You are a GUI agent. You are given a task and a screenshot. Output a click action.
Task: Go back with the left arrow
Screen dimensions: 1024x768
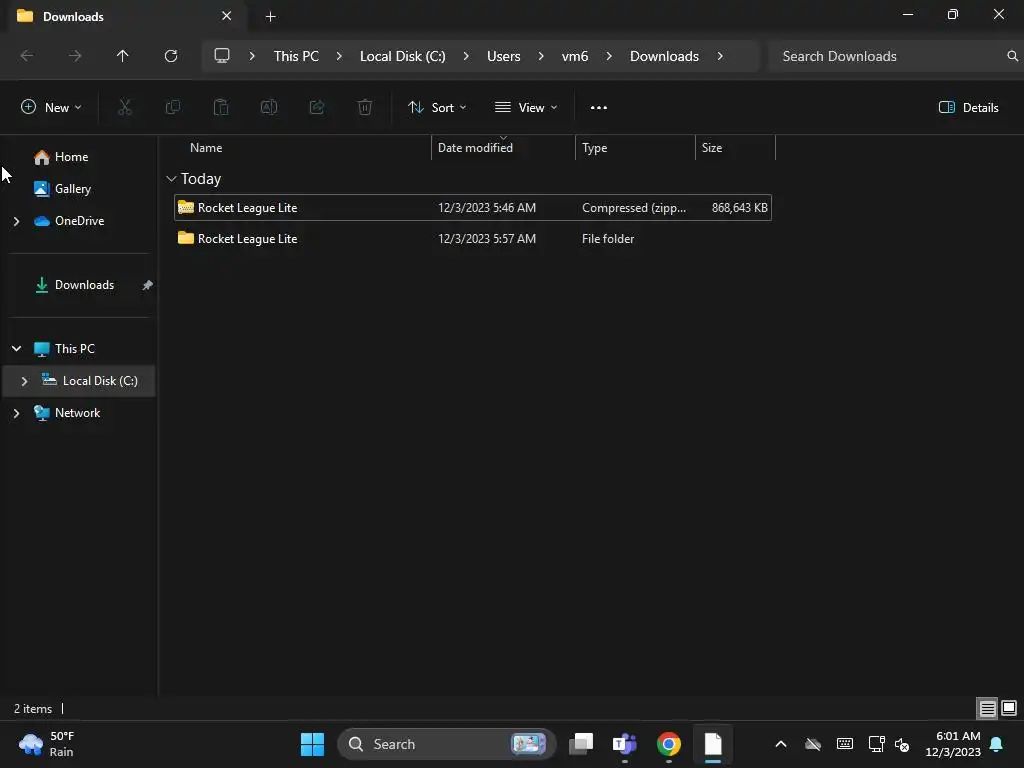click(27, 56)
